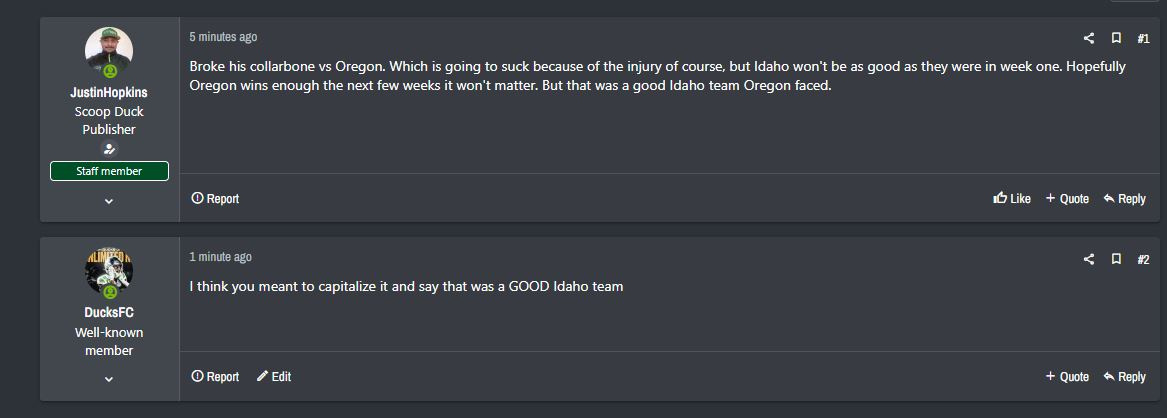The height and width of the screenshot is (418, 1167).
Task: Reply to JustinHopkins' post
Action: pyautogui.click(x=1124, y=199)
